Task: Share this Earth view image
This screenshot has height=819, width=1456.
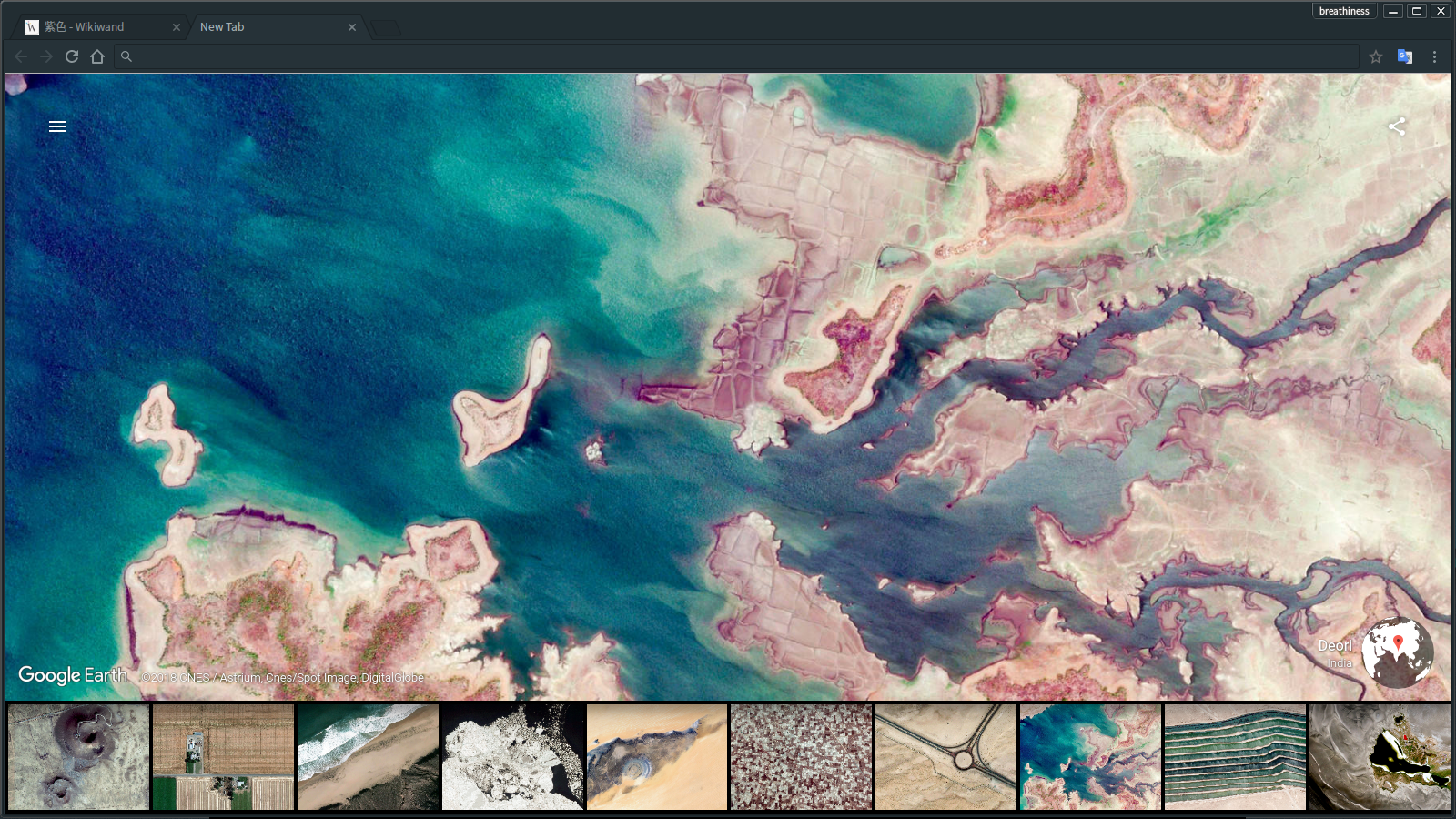Action: pos(1397,126)
